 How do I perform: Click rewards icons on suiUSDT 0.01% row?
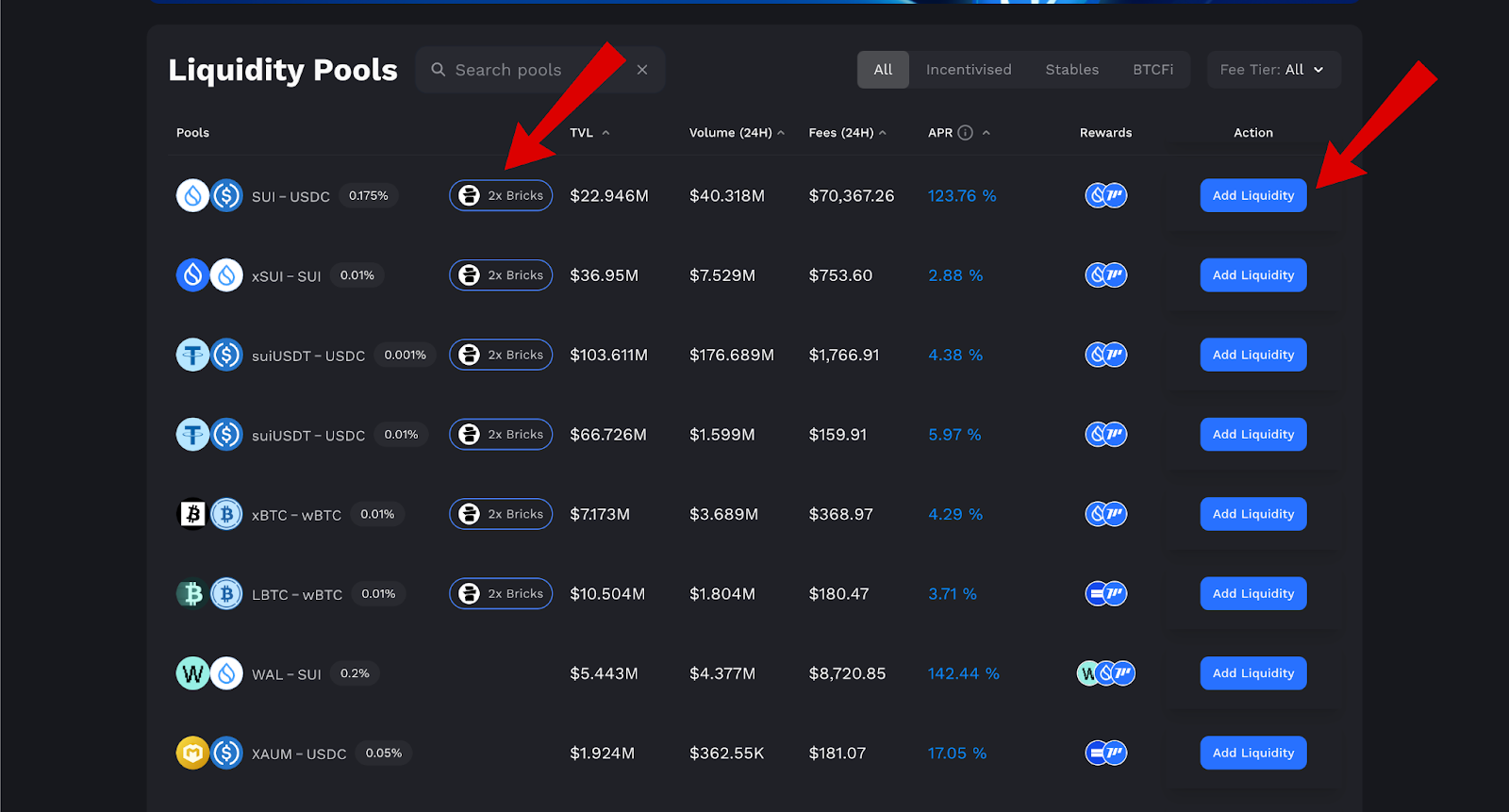[1106, 435]
